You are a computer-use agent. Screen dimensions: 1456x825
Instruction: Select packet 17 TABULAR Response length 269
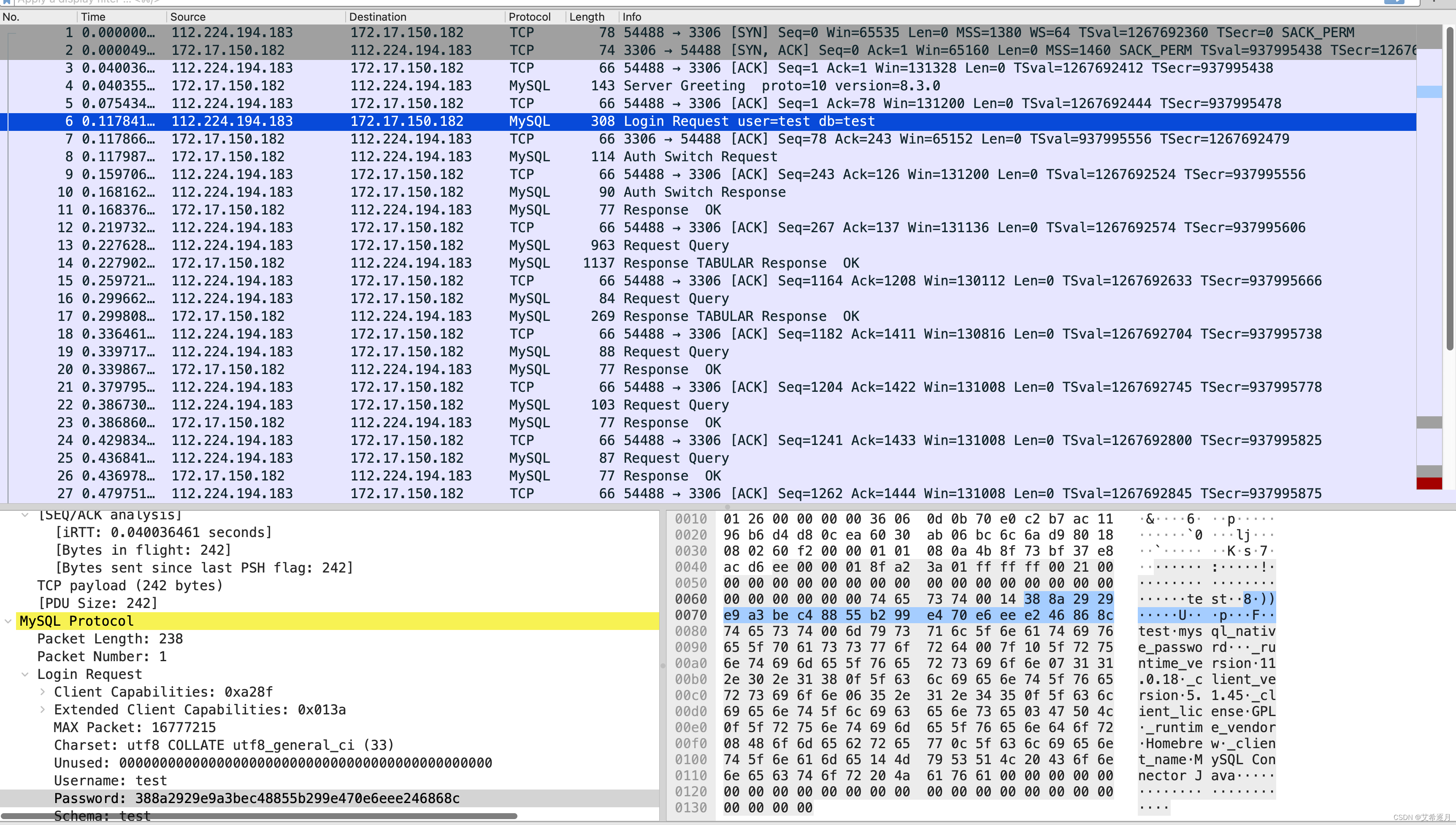708,316
